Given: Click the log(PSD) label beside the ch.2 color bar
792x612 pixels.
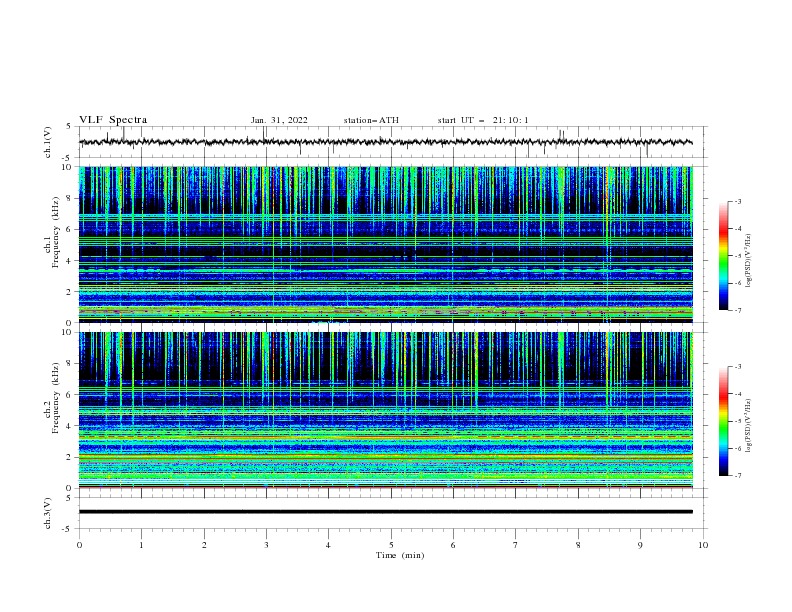Looking at the screenshot, I should pyautogui.click(x=748, y=426).
